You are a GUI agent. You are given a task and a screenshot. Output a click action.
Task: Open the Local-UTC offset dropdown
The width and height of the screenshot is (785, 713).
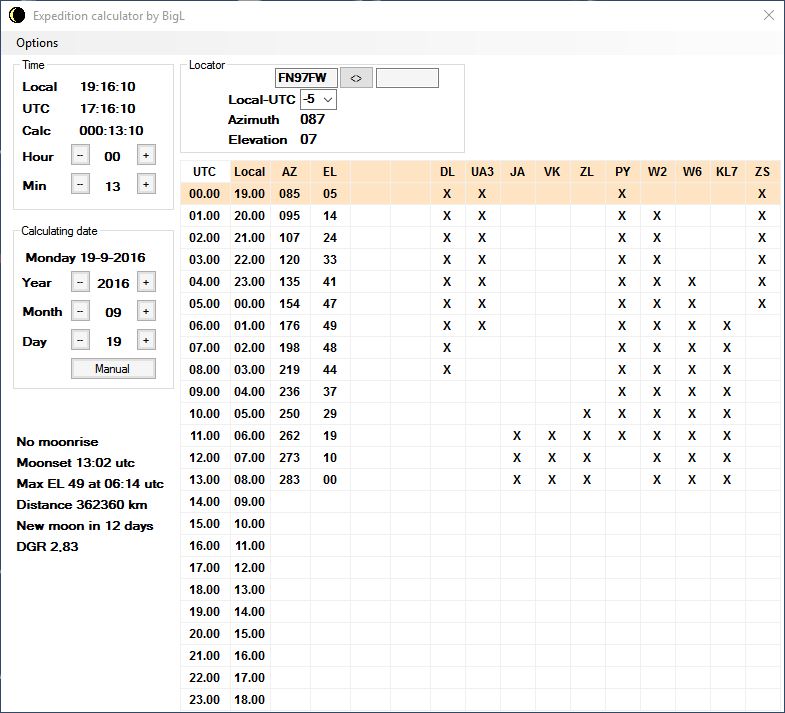(x=318, y=99)
